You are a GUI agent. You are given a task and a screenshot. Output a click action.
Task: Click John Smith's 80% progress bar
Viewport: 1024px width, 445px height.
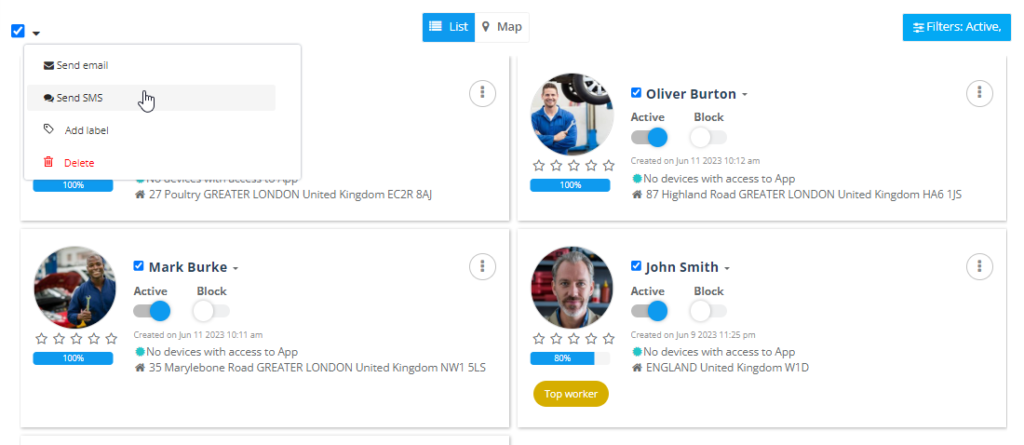pos(570,358)
